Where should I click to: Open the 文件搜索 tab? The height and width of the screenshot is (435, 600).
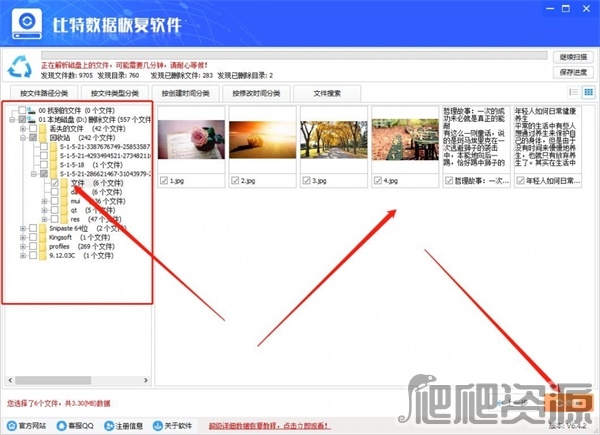tap(327, 93)
